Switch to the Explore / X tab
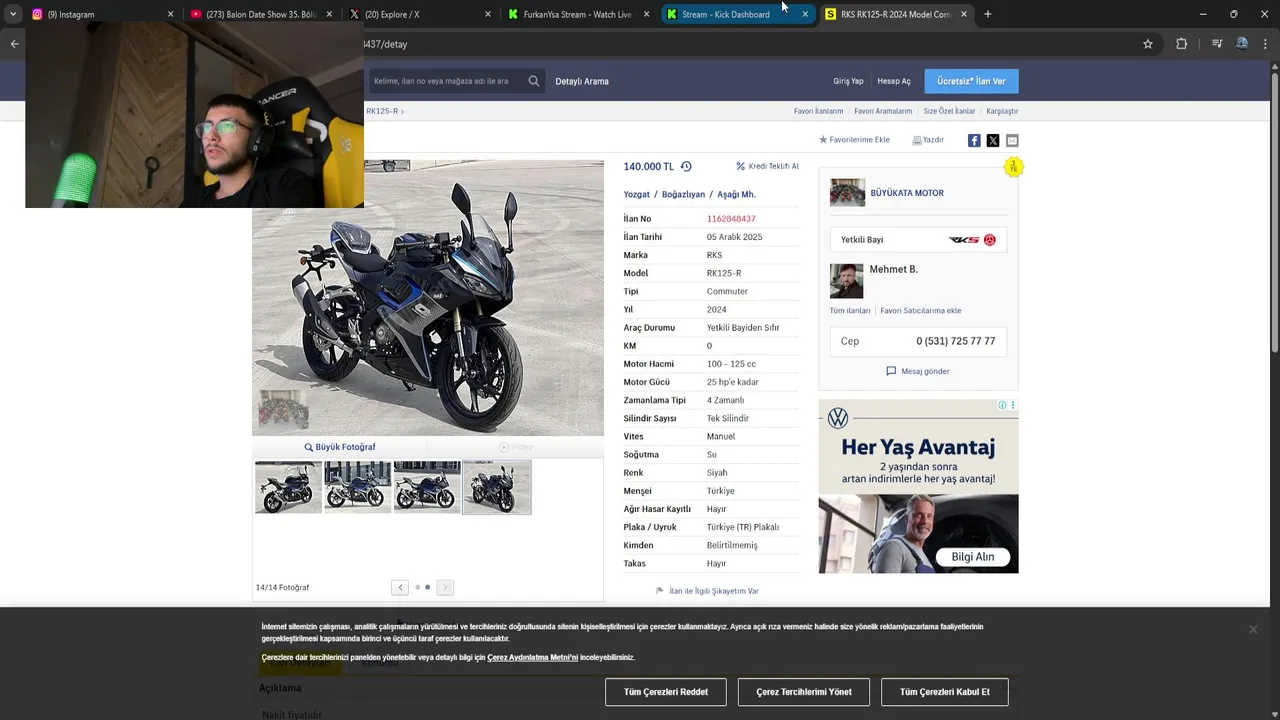This screenshot has height=720, width=1280. [420, 14]
